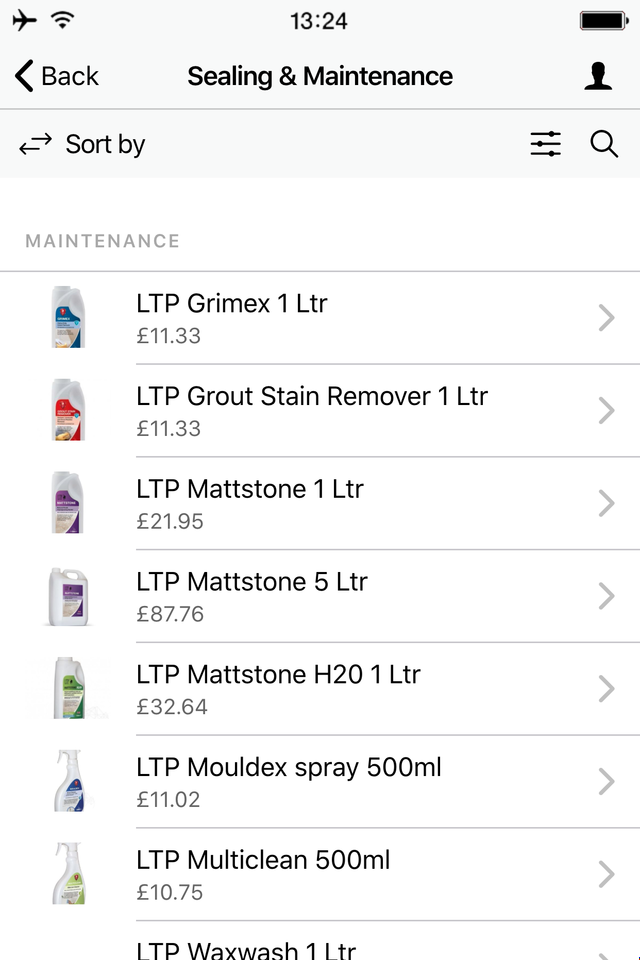
Task: Tap LTP Mouldex spray bottle thumbnail
Action: (x=69, y=781)
